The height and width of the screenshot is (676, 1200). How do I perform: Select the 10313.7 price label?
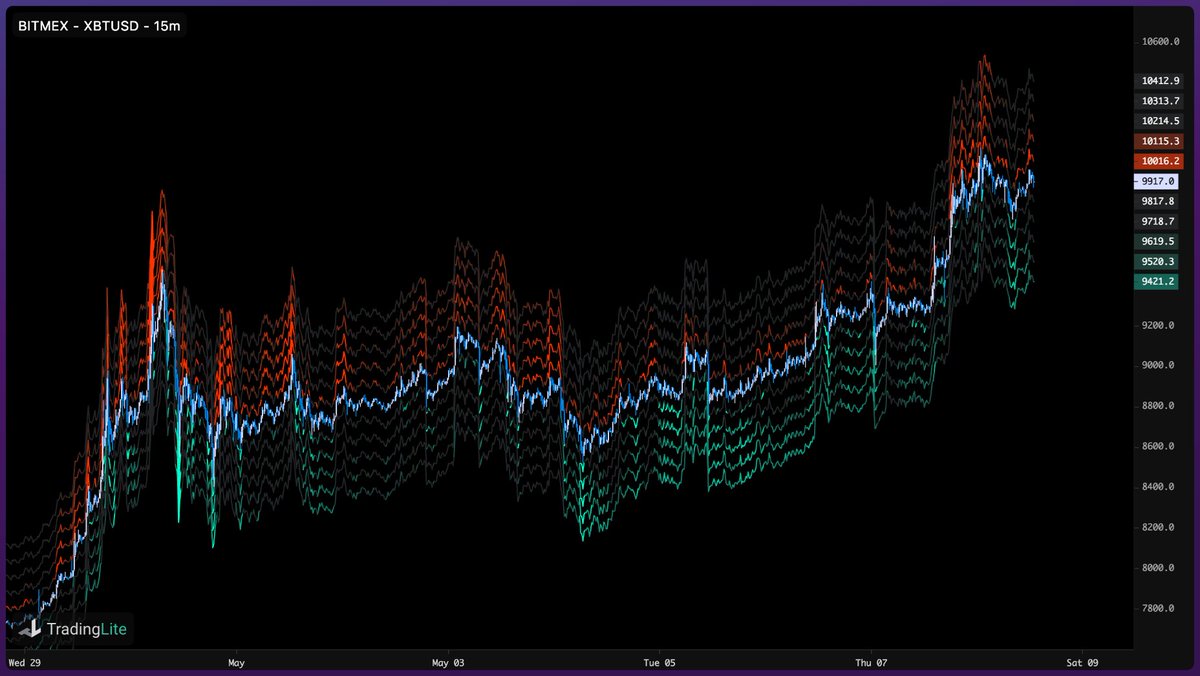click(1158, 101)
